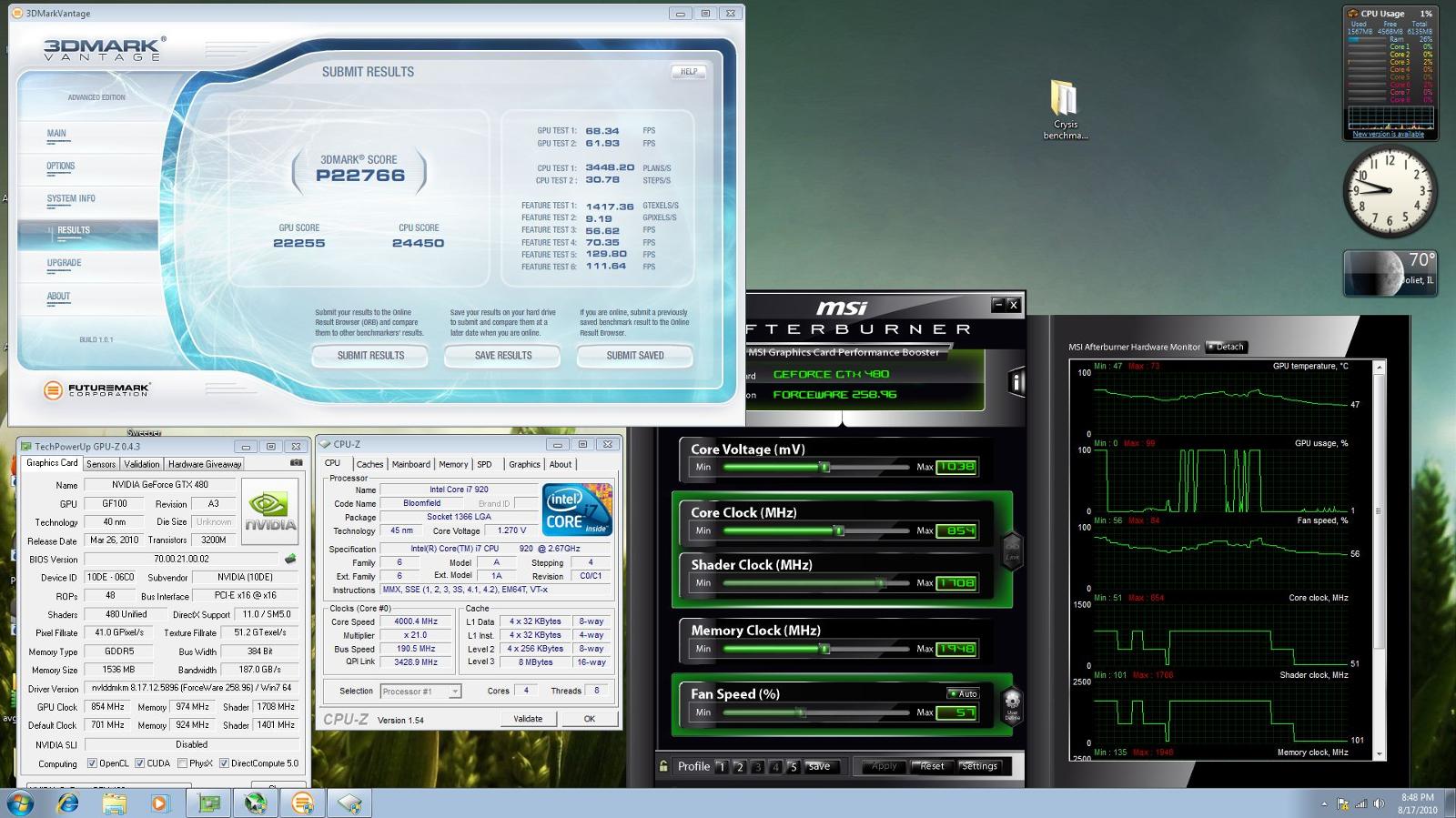The width and height of the screenshot is (1456, 818).
Task: Click the analog clock desktop gadget
Action: [x=1390, y=191]
